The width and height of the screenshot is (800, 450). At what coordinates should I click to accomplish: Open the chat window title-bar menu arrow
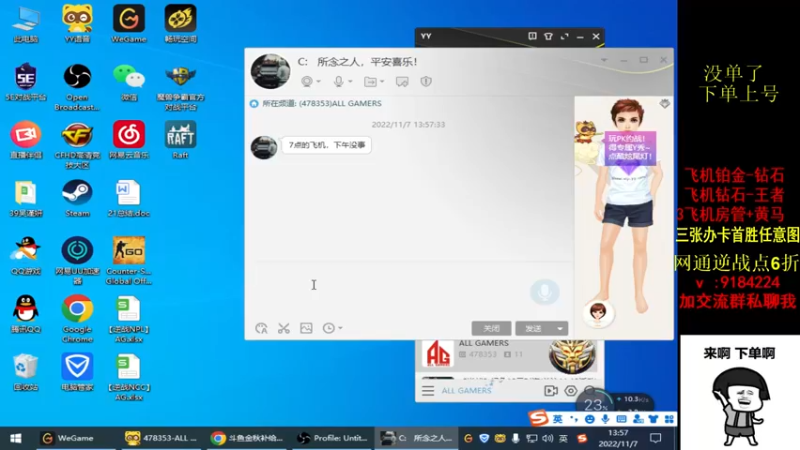coord(604,60)
